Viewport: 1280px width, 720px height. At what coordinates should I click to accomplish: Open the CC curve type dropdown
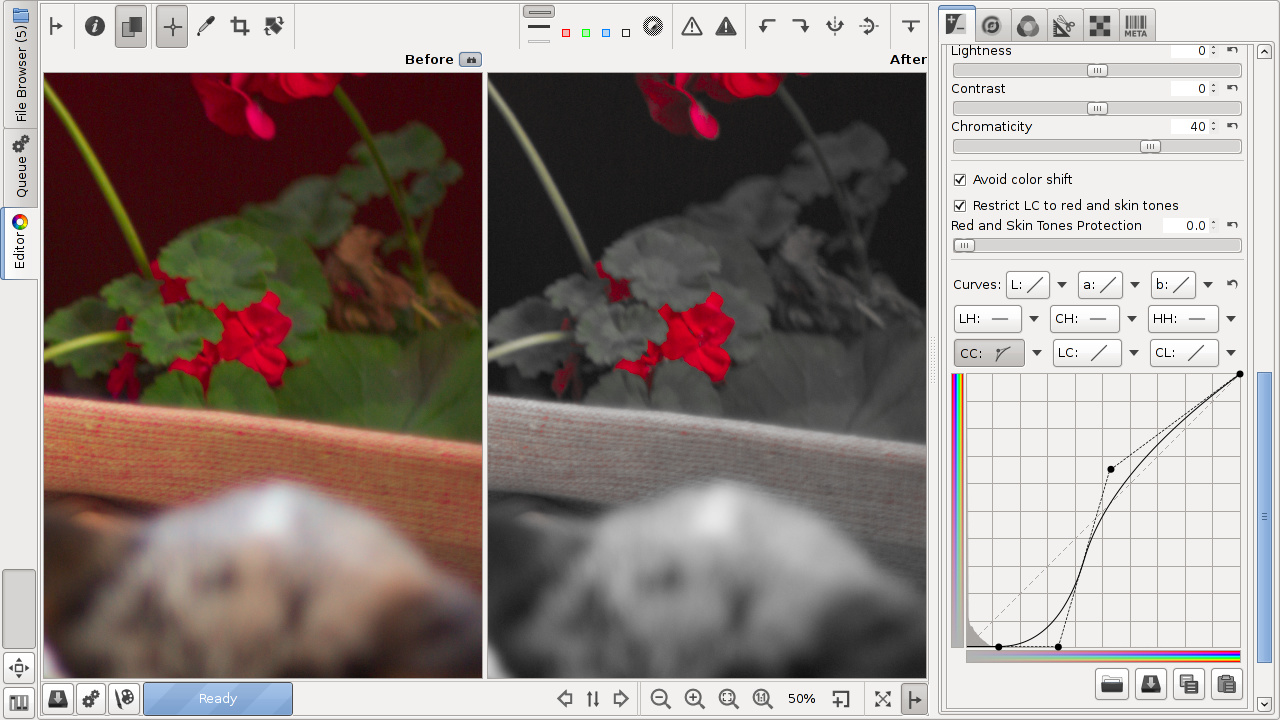coord(1037,353)
